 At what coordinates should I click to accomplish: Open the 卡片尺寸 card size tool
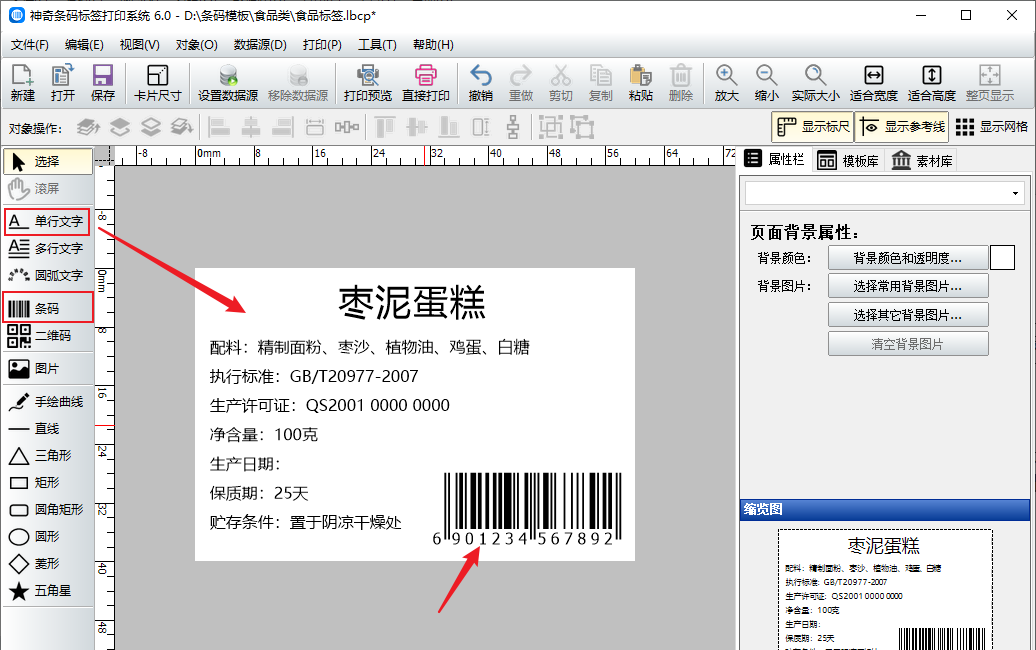(157, 83)
